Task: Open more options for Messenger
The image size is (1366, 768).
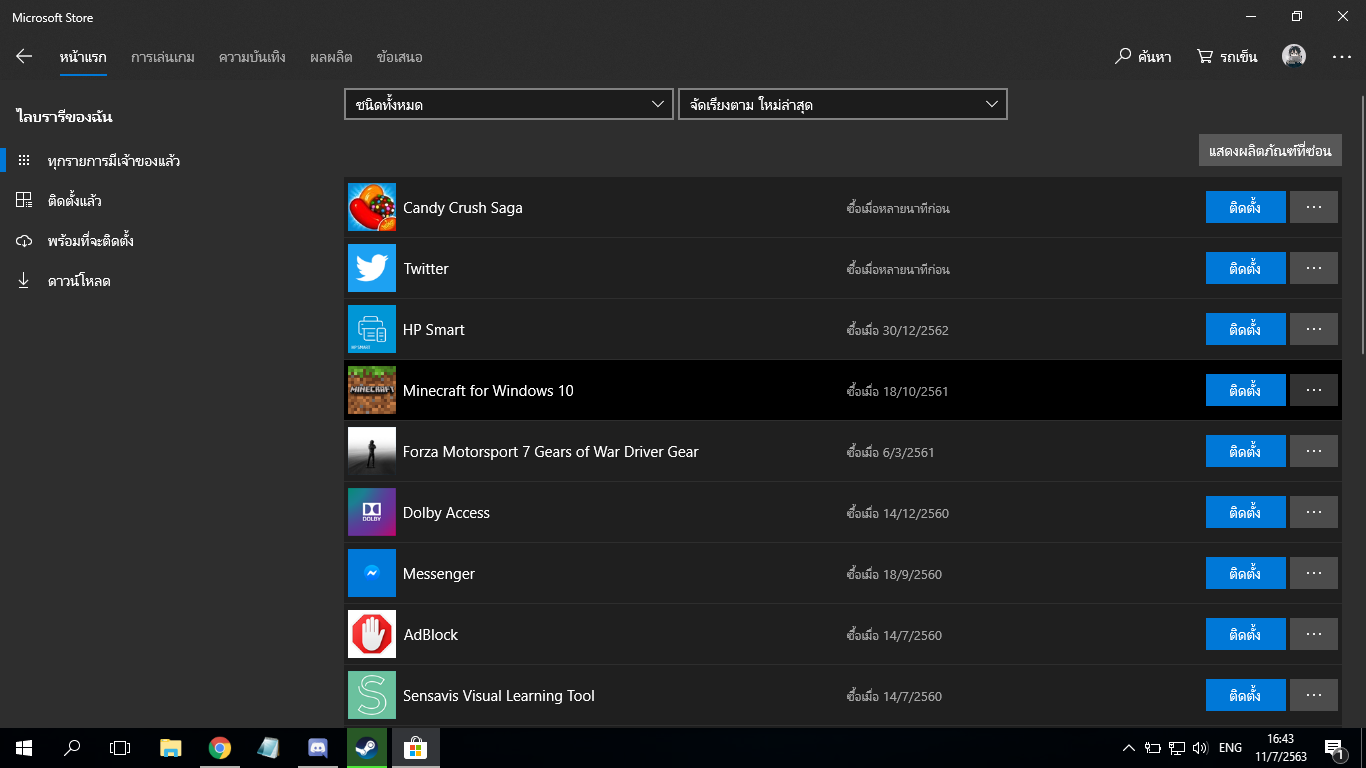Action: click(1314, 573)
